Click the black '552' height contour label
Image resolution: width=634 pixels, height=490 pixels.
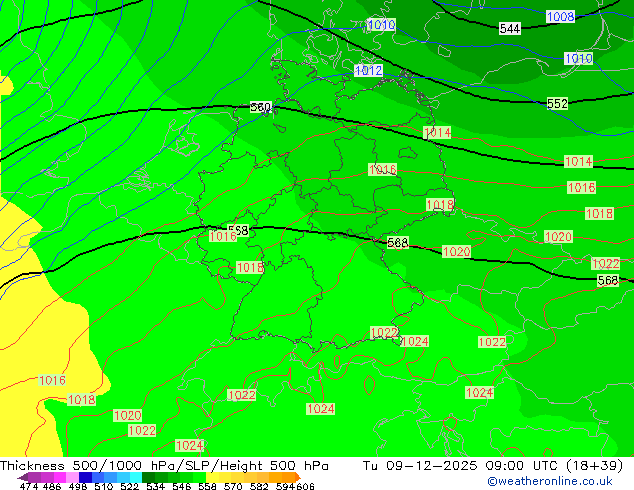[x=557, y=103]
